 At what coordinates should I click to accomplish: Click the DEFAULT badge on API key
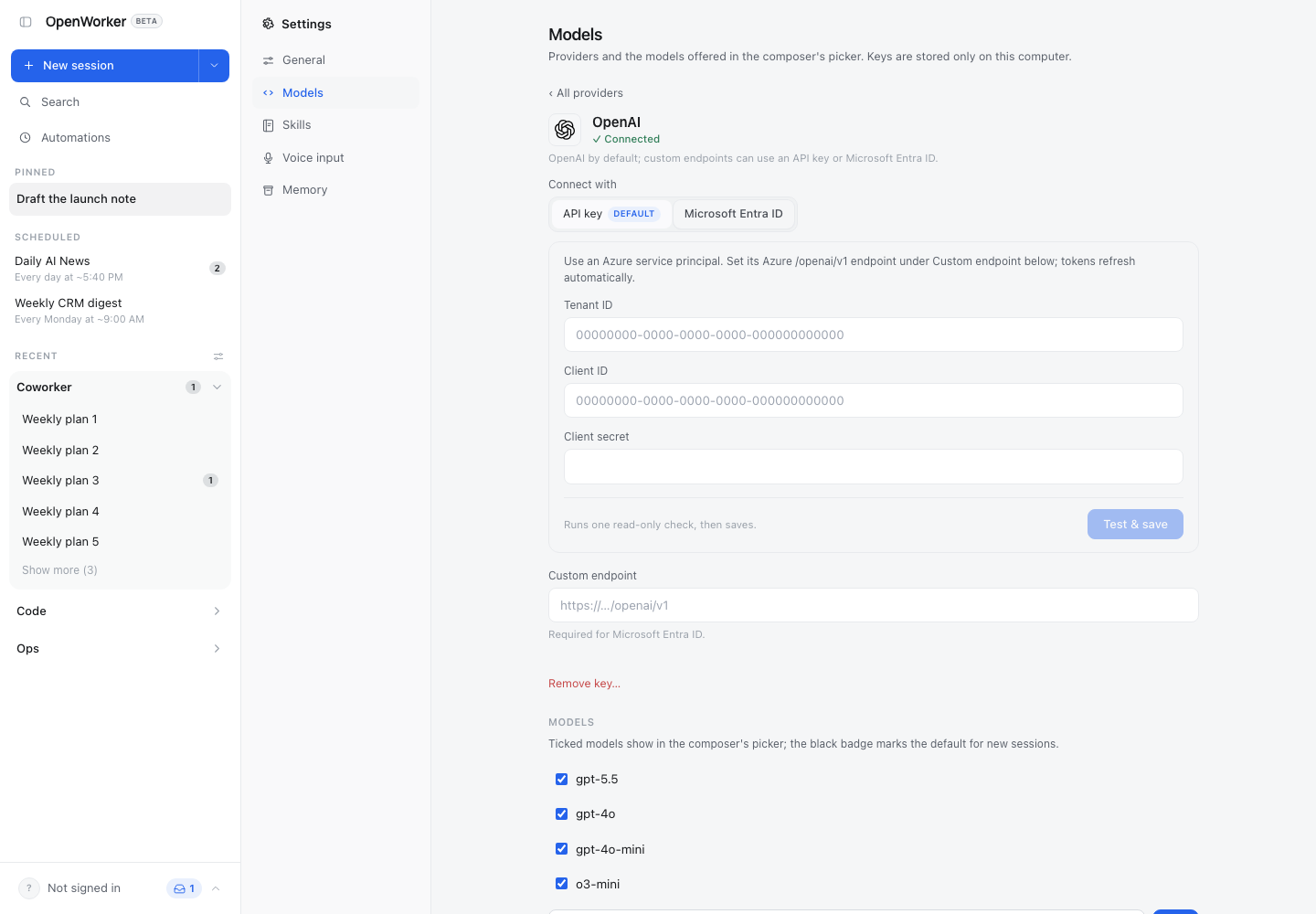pyautogui.click(x=634, y=214)
